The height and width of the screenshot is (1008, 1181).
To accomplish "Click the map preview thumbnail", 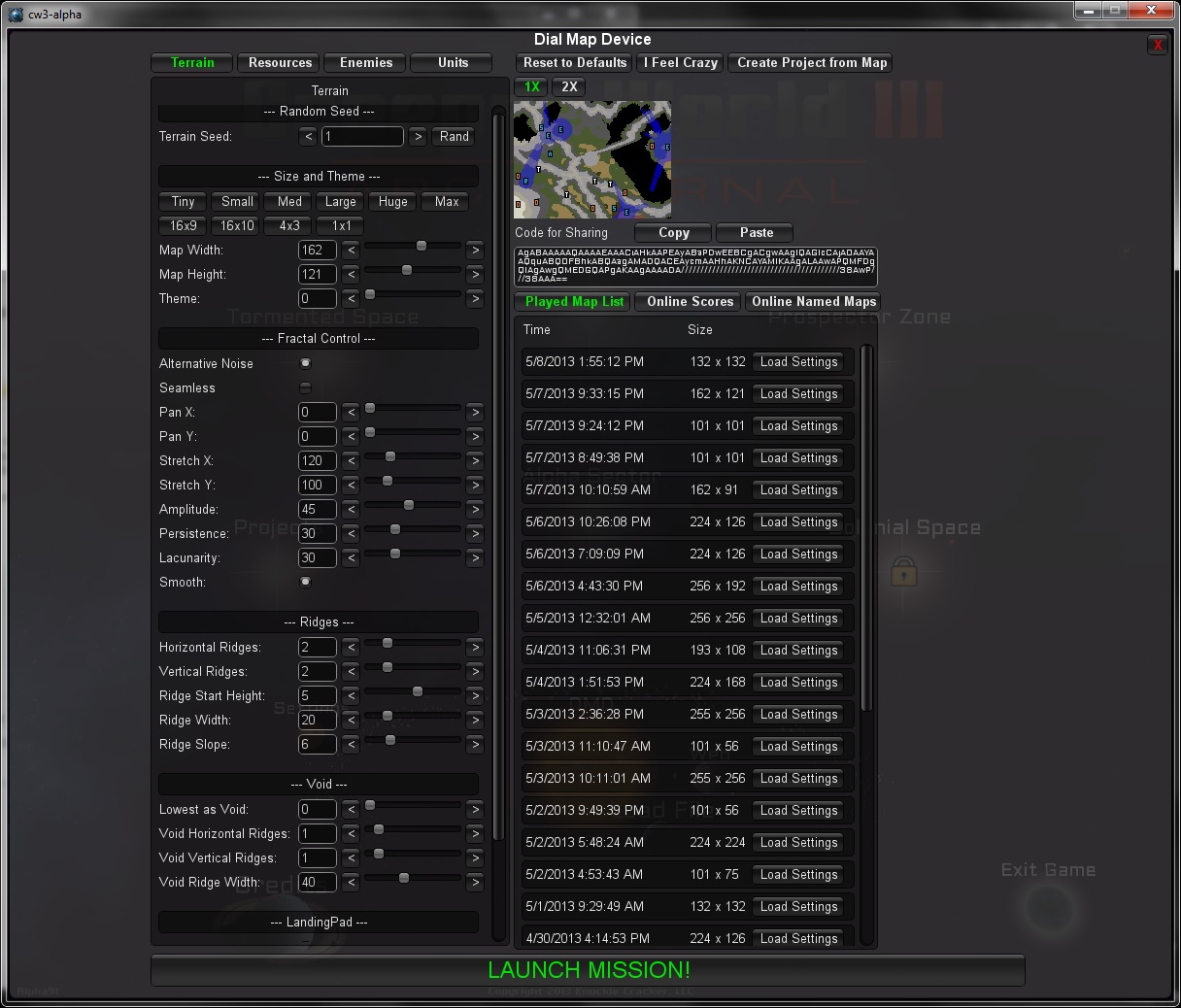I will tap(591, 159).
